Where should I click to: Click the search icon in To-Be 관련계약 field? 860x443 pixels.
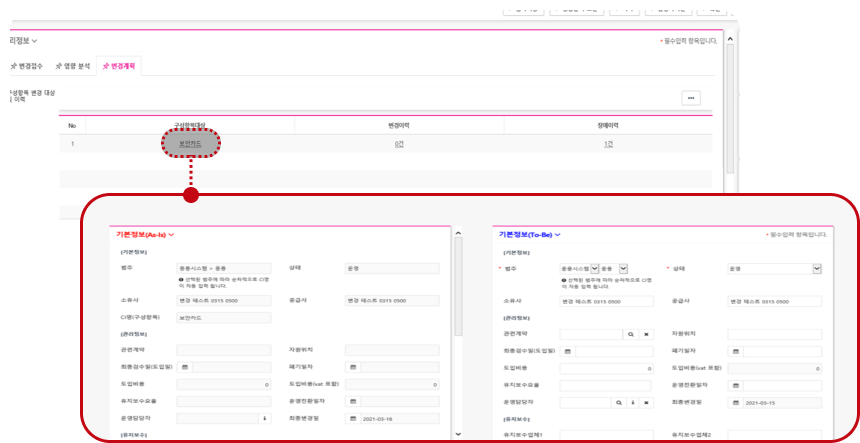tap(631, 334)
